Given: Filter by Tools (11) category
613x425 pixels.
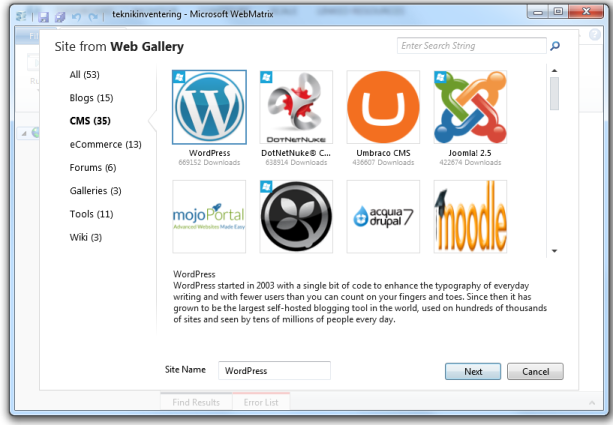Looking at the screenshot, I should (91, 214).
